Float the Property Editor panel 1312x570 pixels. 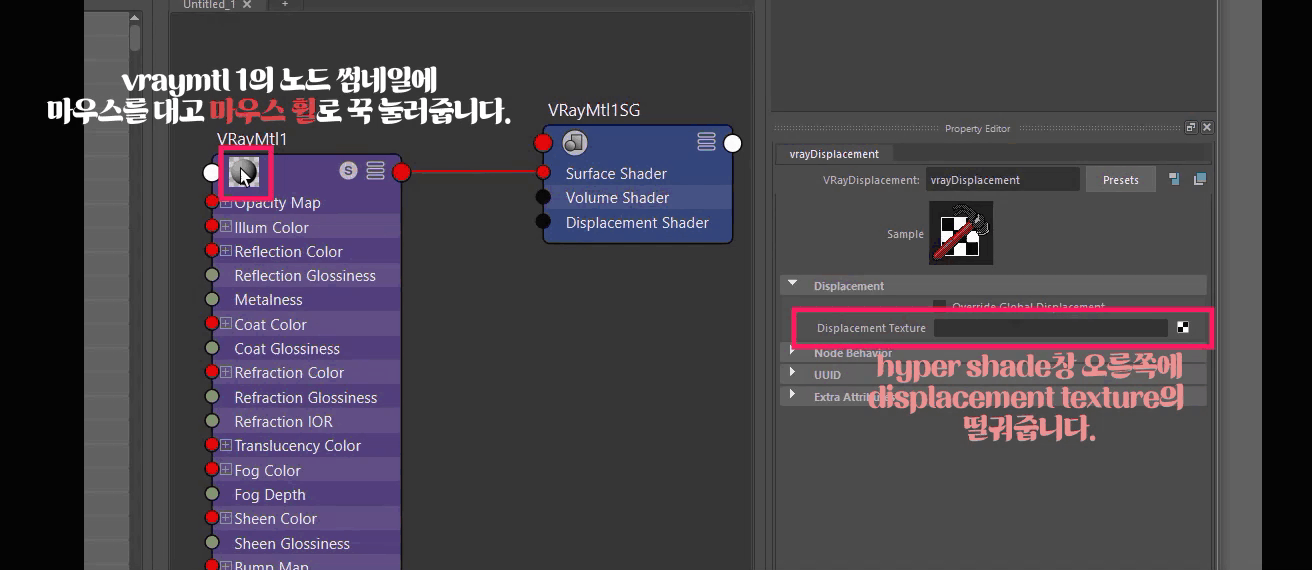(1191, 128)
